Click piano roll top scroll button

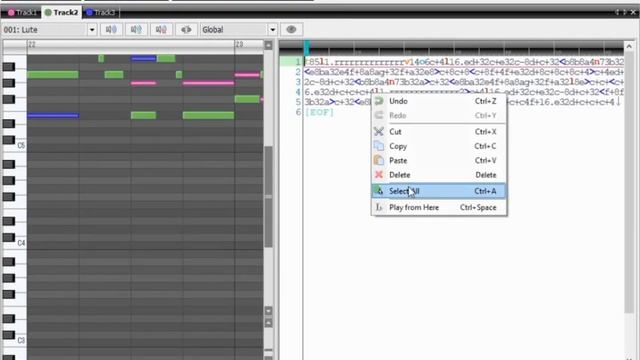(x=268, y=45)
